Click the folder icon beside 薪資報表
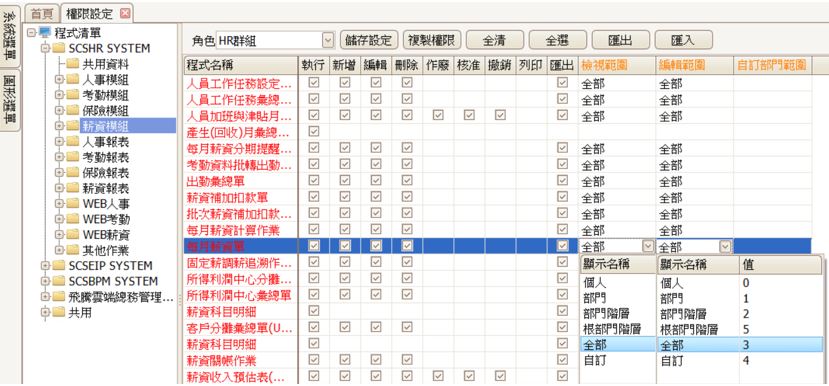 click(73, 188)
